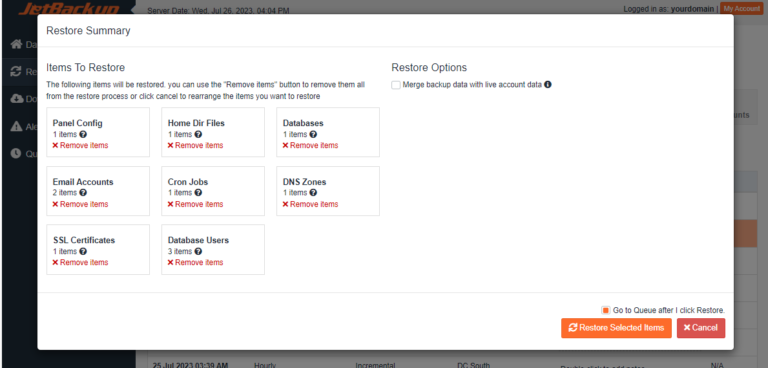Click the Dashboard home icon in sidebar

click(x=17, y=45)
